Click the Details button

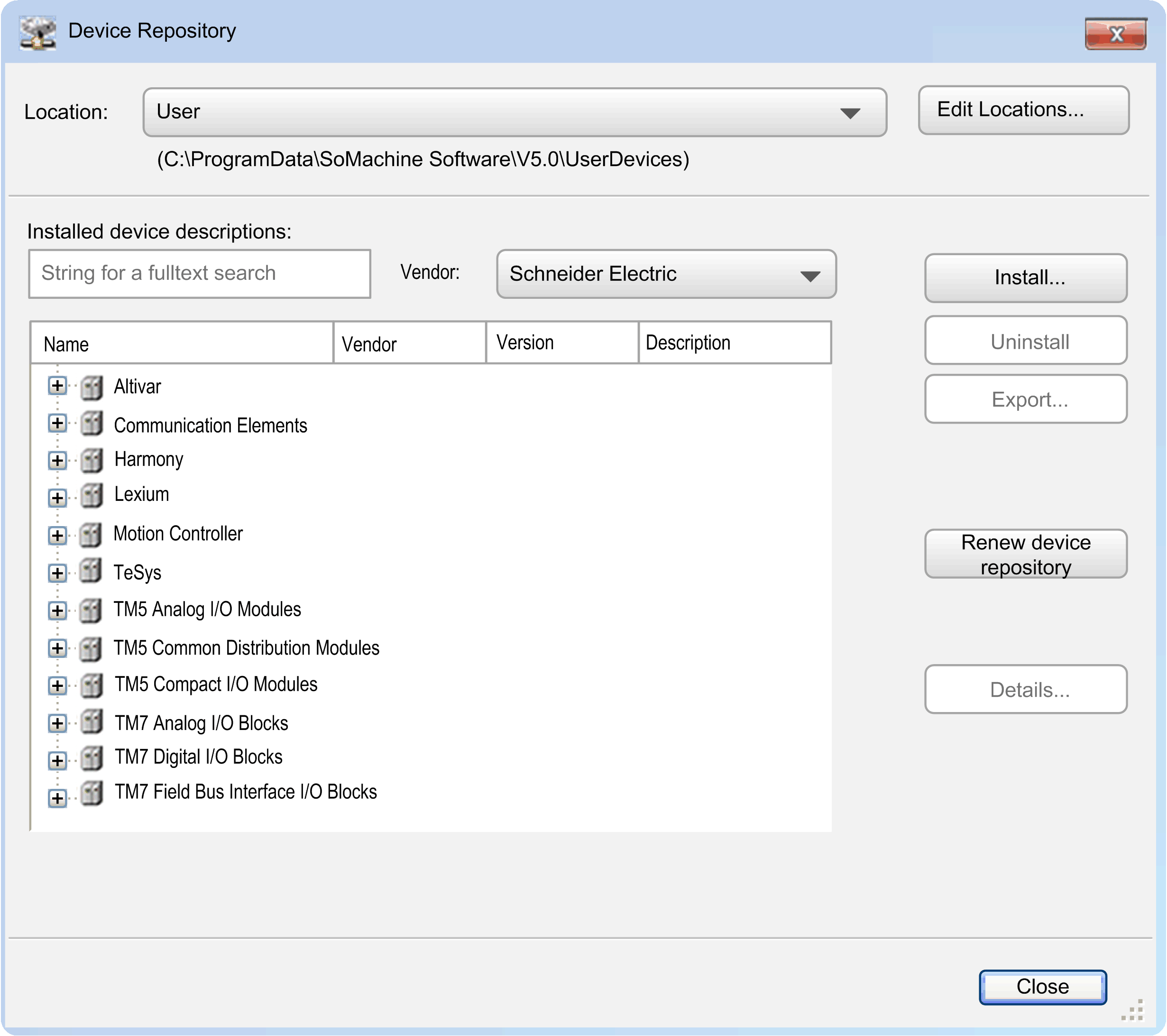(x=1025, y=689)
